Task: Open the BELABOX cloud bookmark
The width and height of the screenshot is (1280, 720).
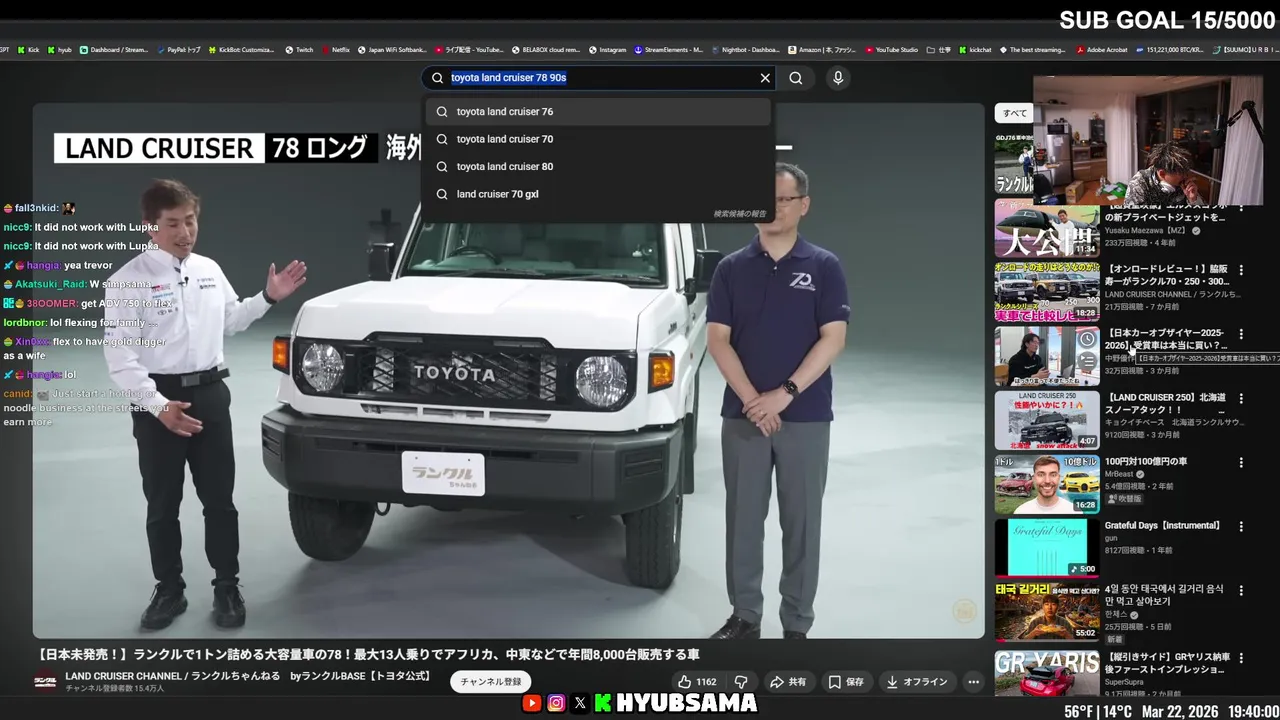Action: pos(546,49)
